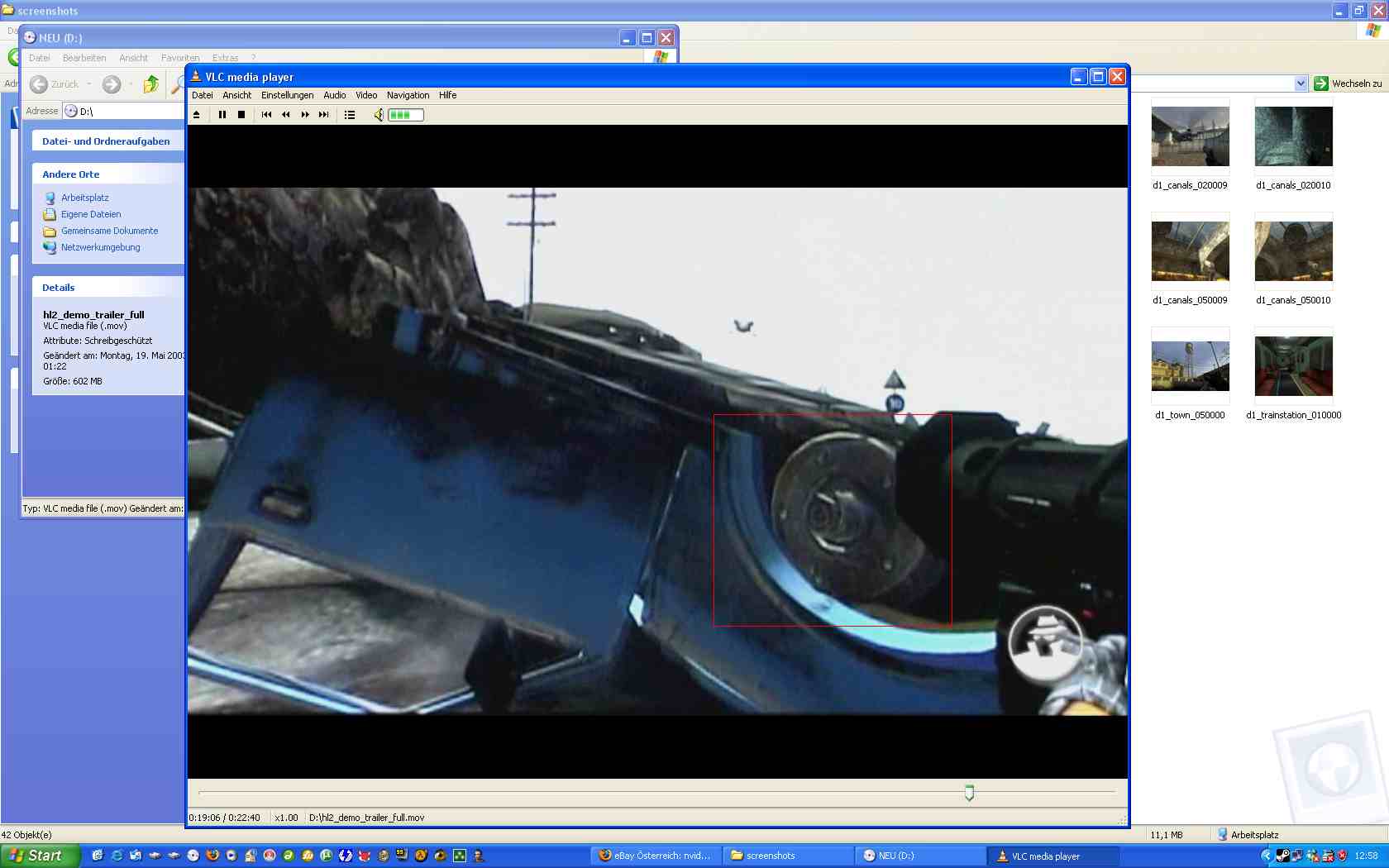Open the VLC Einstellungen menu
This screenshot has width=1389, height=868.
pos(288,95)
